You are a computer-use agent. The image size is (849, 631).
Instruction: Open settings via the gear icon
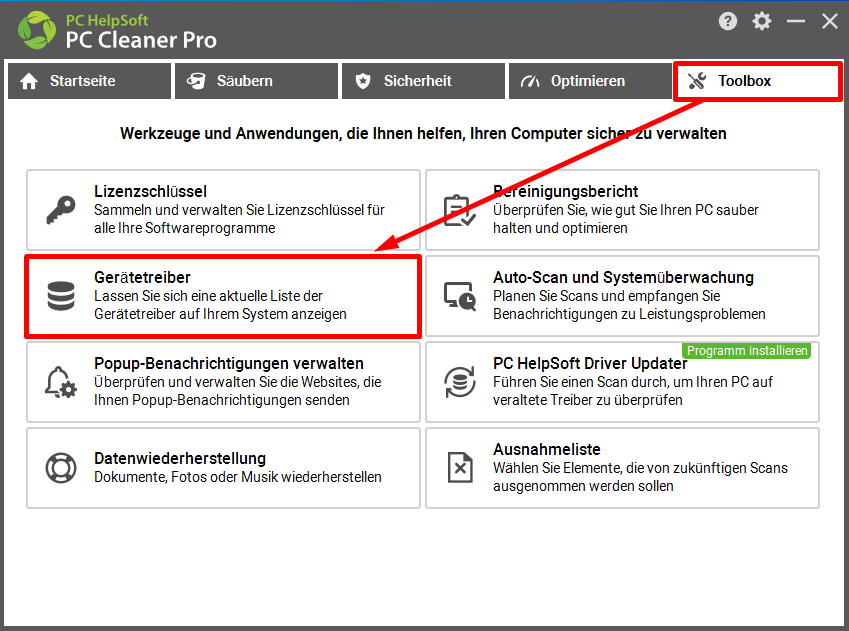[x=762, y=21]
